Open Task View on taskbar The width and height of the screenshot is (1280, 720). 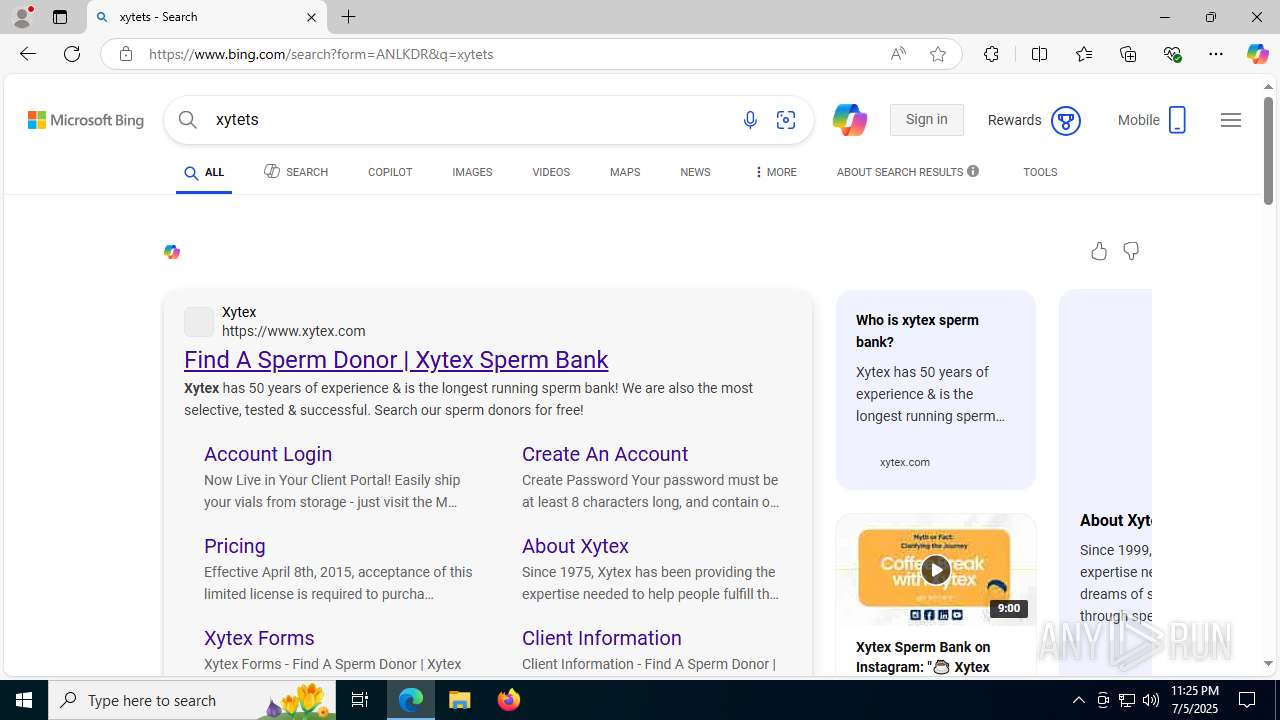click(x=360, y=700)
